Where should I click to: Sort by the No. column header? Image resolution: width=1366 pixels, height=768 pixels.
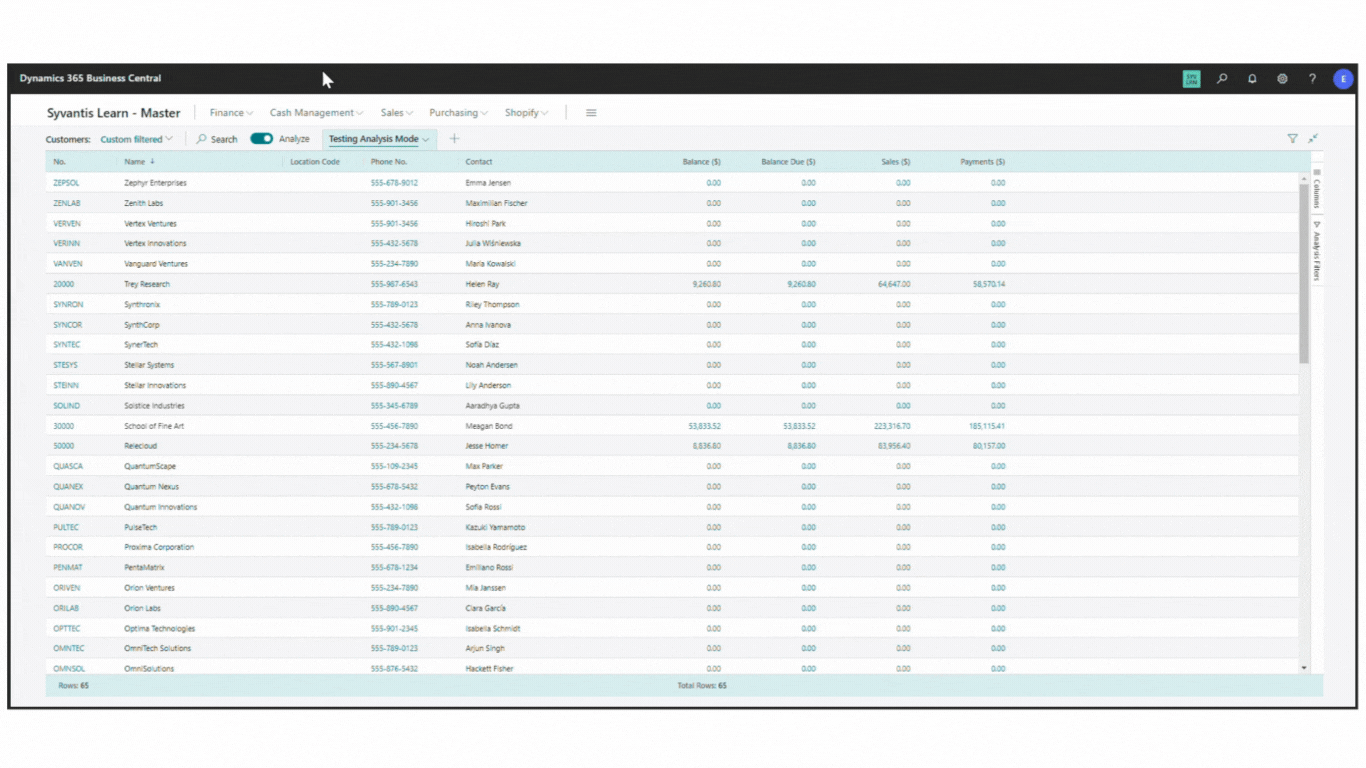pyautogui.click(x=60, y=162)
